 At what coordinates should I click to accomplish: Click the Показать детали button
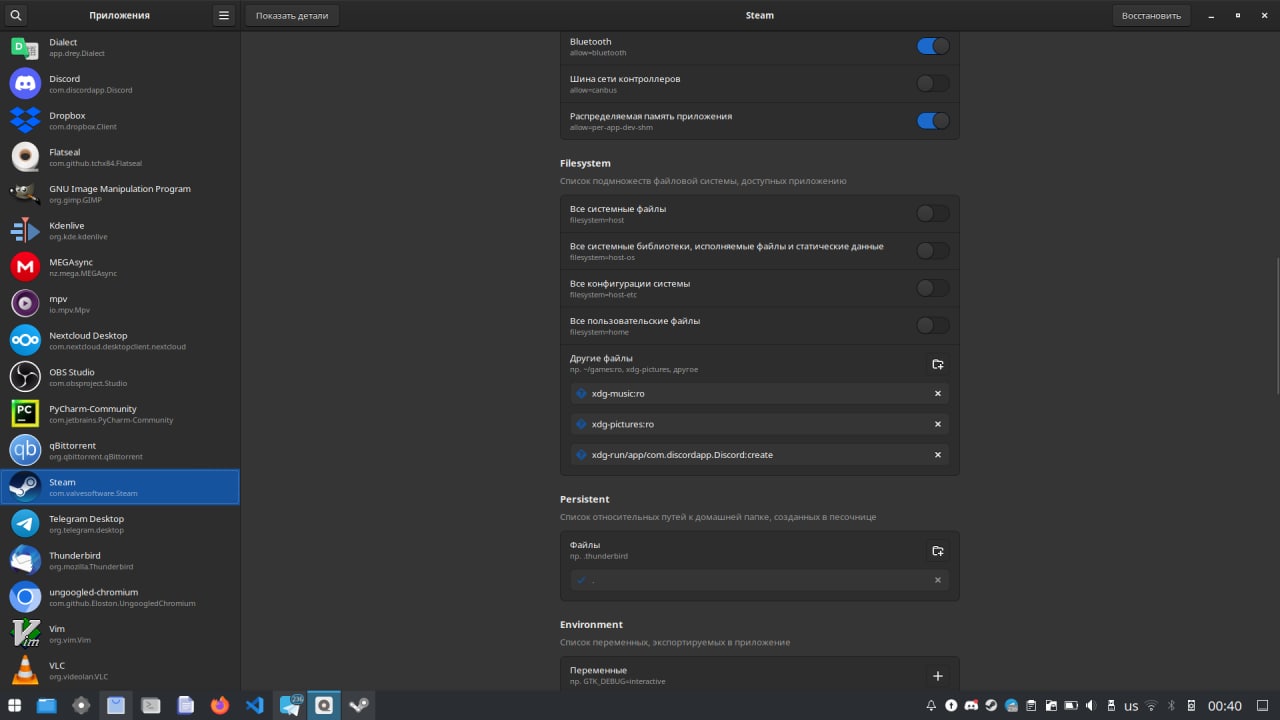pos(292,15)
